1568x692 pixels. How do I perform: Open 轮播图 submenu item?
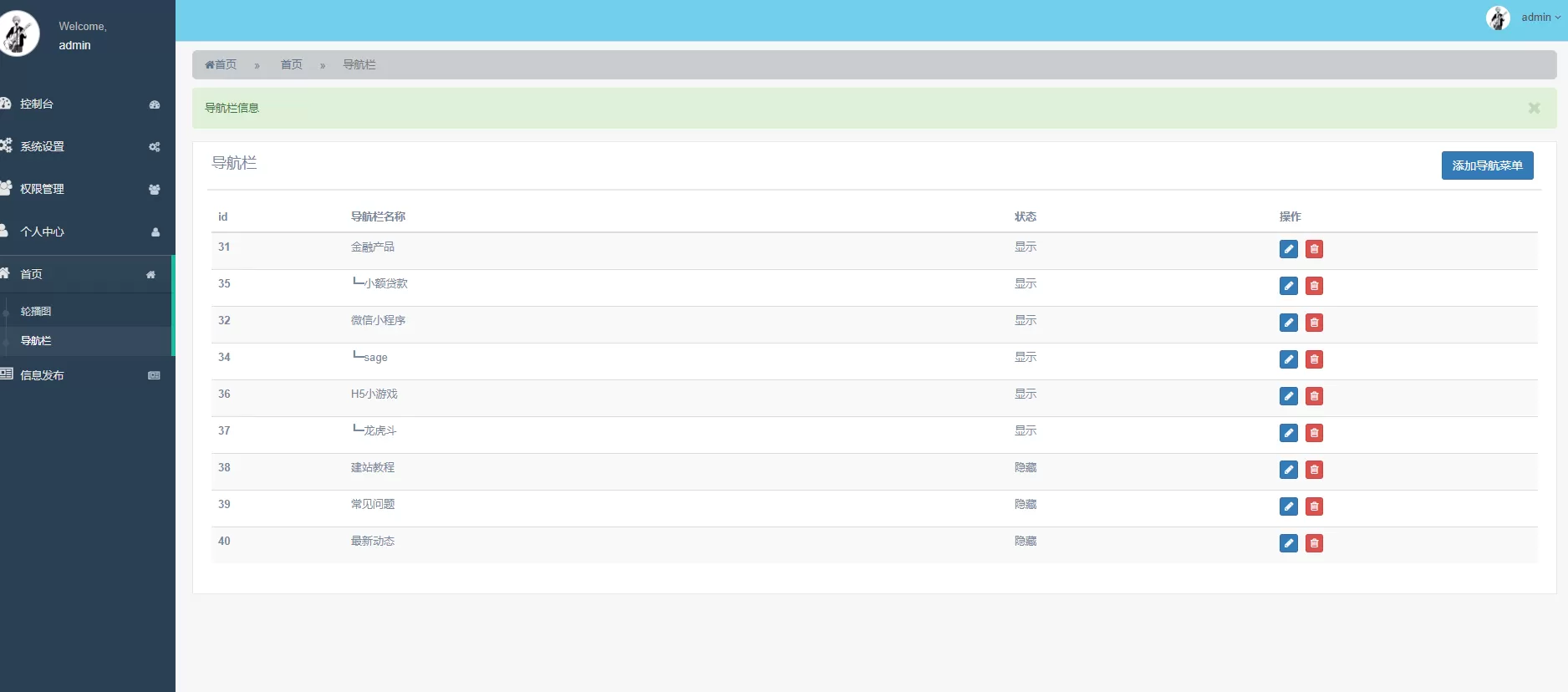coord(36,311)
